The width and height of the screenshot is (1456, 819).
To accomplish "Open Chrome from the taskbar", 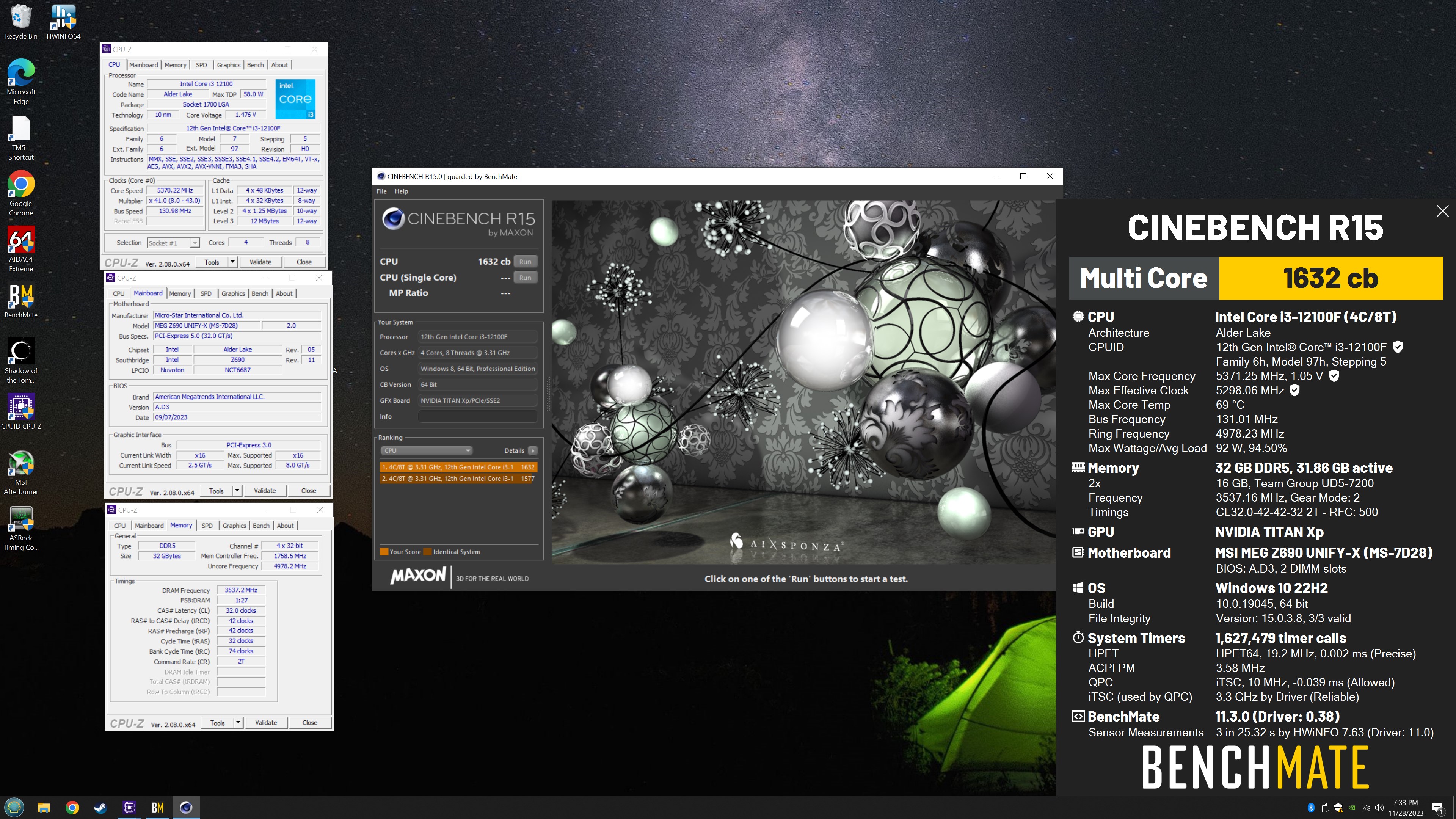I will pos(72,807).
